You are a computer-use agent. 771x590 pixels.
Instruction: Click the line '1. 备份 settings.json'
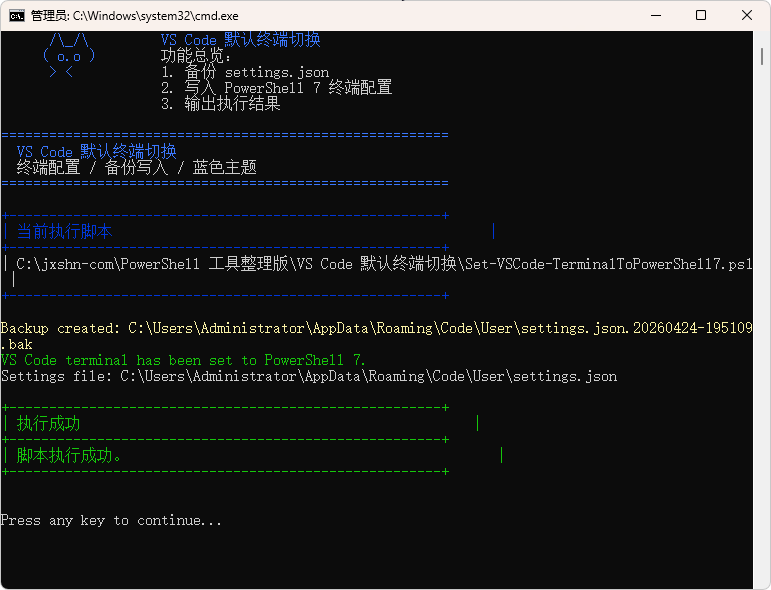245,72
